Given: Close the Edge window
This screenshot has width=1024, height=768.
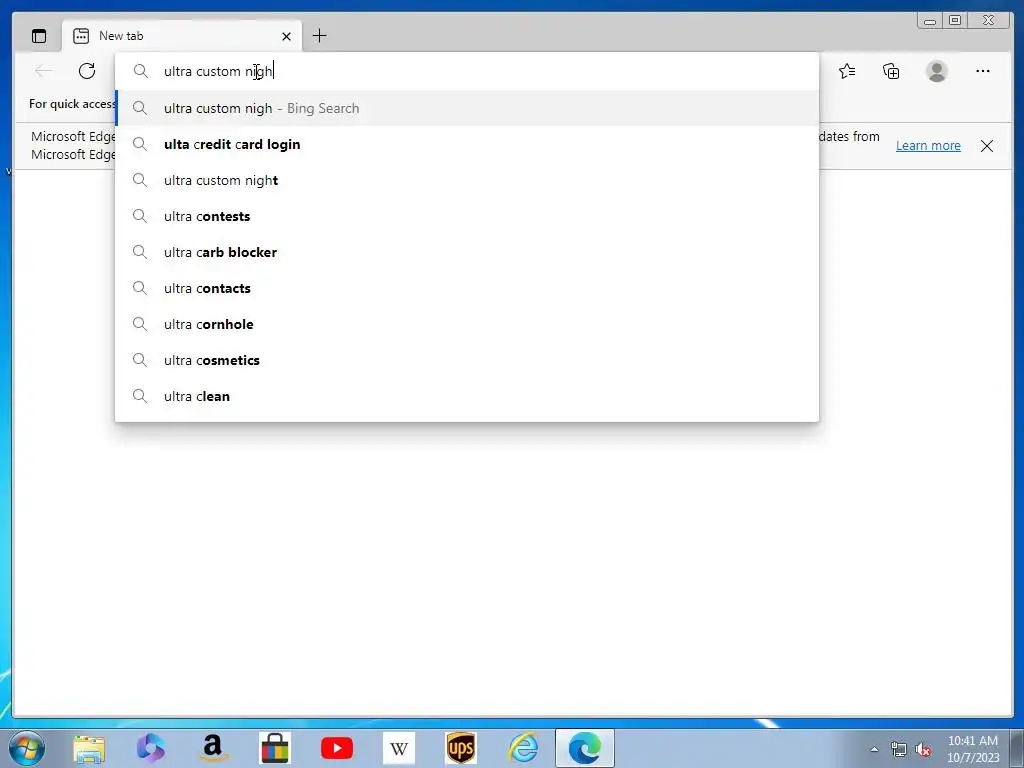Looking at the screenshot, I should click(989, 21).
